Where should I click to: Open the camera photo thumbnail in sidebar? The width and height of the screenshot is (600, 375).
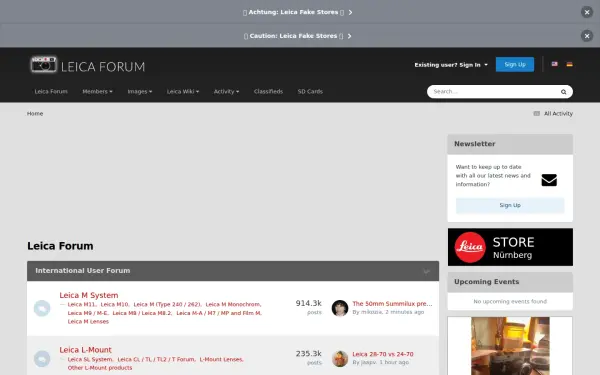pos(510,346)
